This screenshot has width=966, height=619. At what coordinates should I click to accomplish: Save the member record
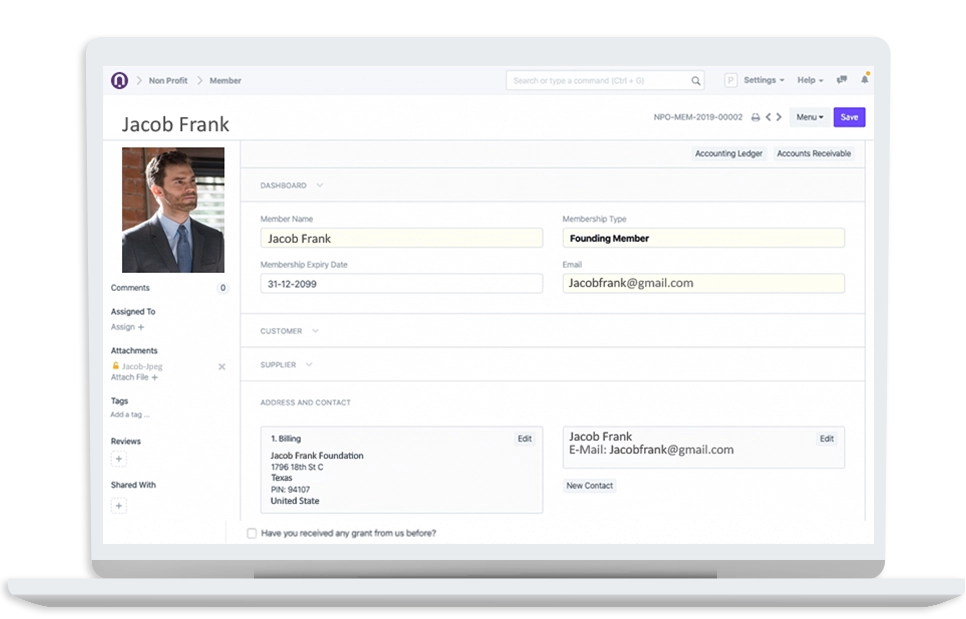849,117
